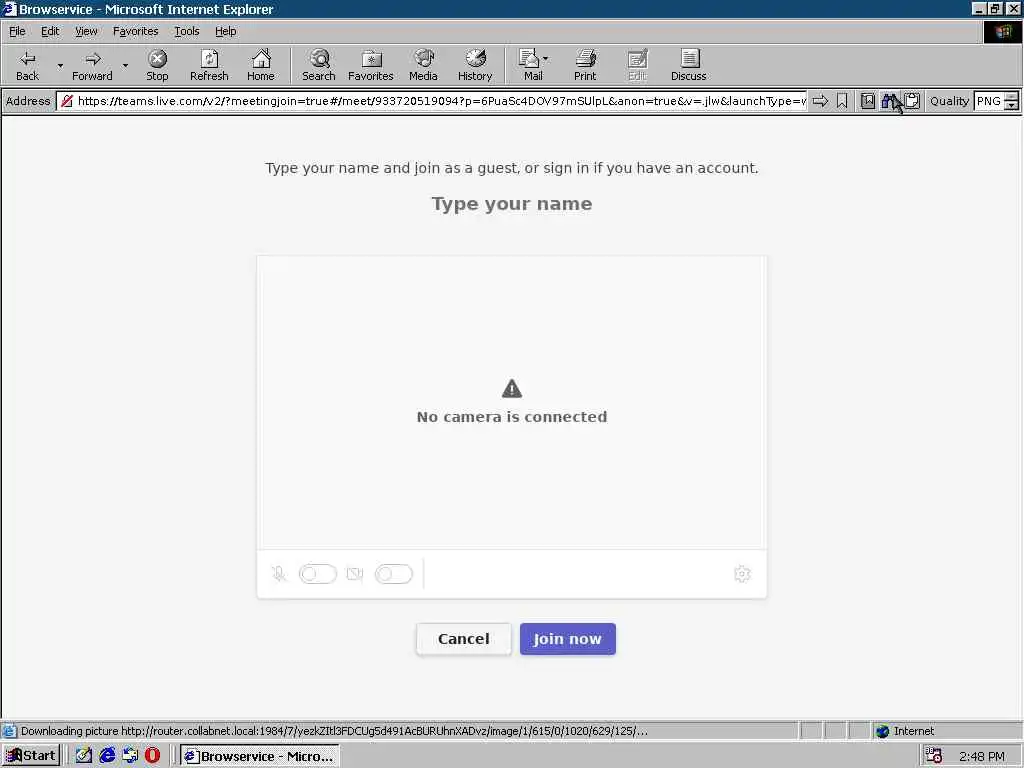Click the Go arrow next to address bar
1024x768 pixels.
tap(820, 101)
